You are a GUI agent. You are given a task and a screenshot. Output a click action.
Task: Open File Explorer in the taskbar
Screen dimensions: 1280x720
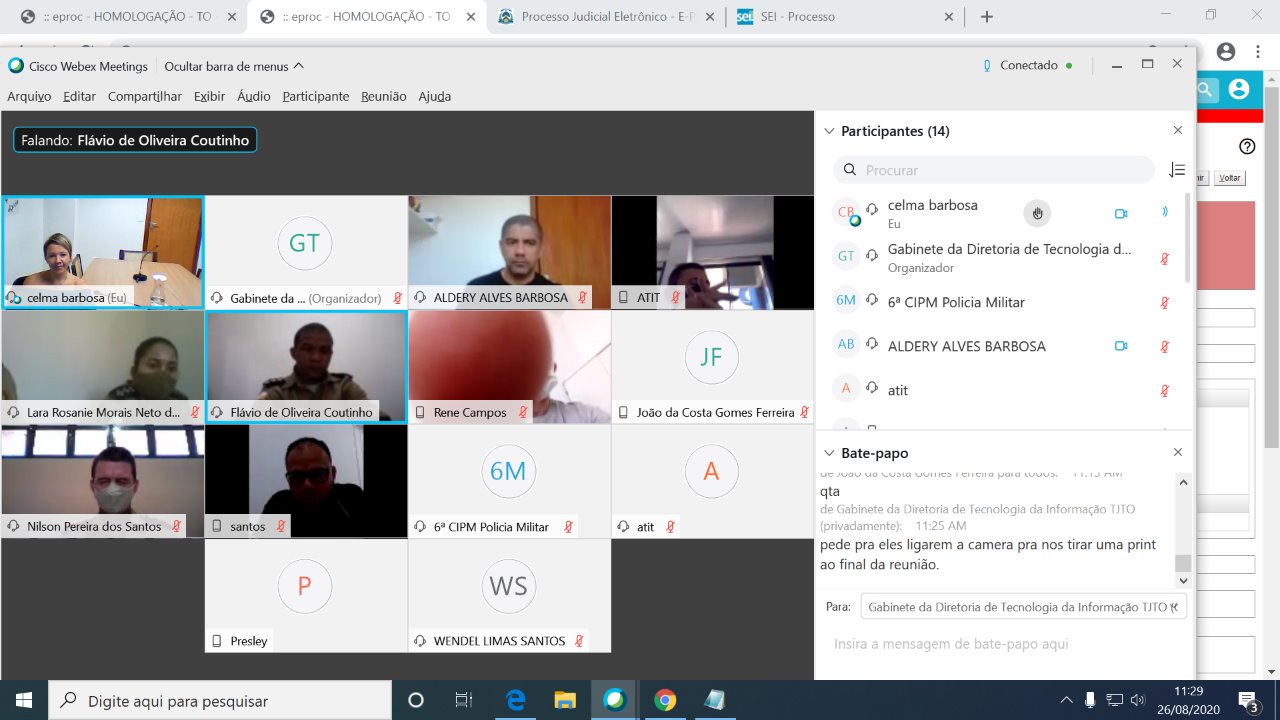565,700
